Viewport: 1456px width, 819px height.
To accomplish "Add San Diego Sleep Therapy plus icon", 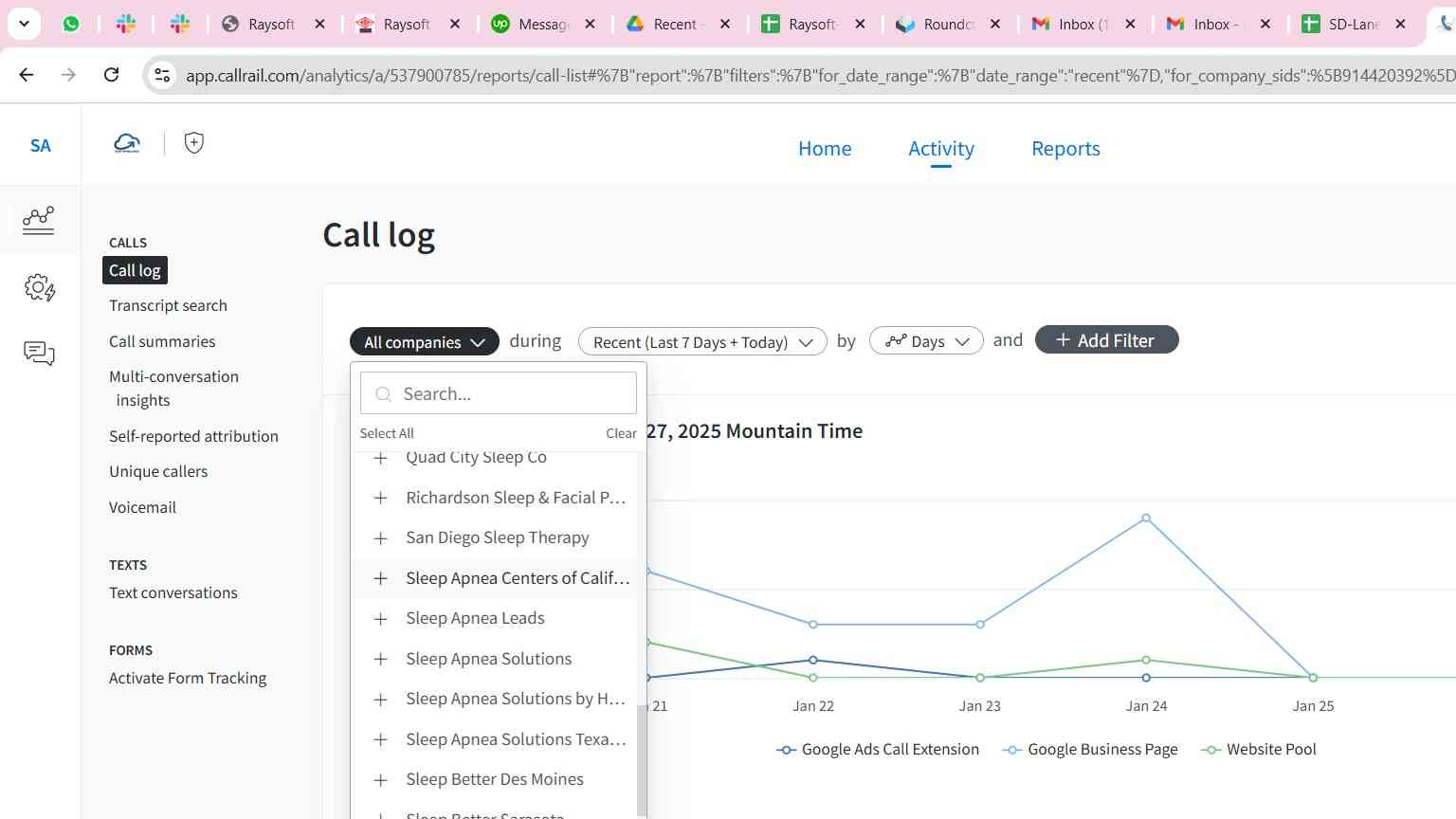I will pyautogui.click(x=380, y=538).
